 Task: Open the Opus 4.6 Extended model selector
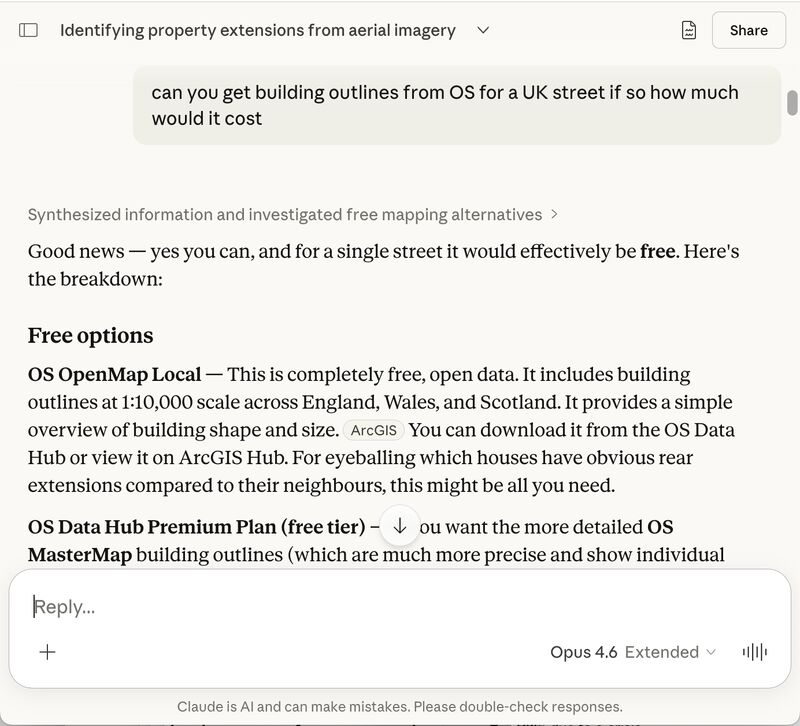(x=632, y=652)
